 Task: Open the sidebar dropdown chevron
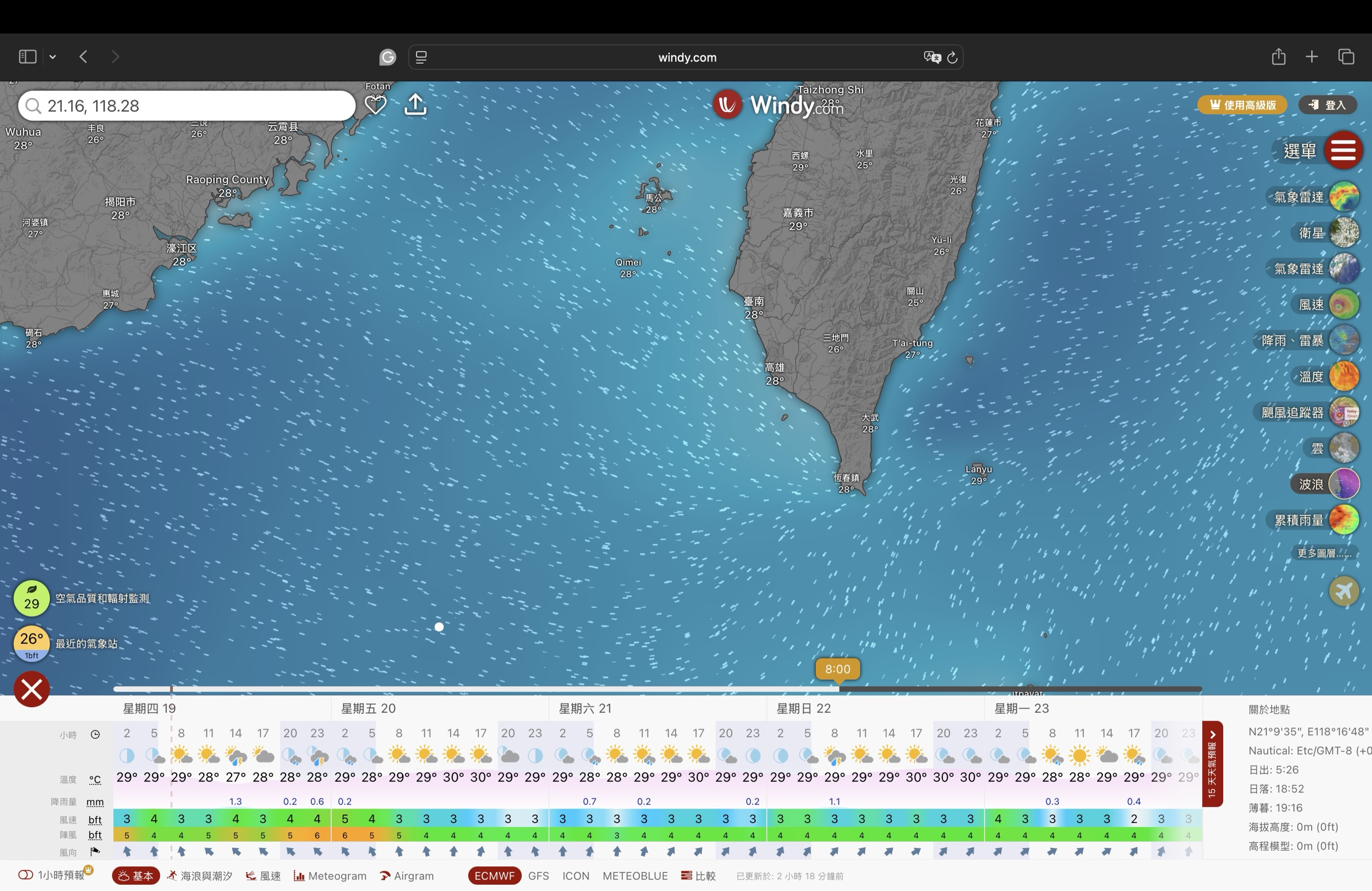53,57
